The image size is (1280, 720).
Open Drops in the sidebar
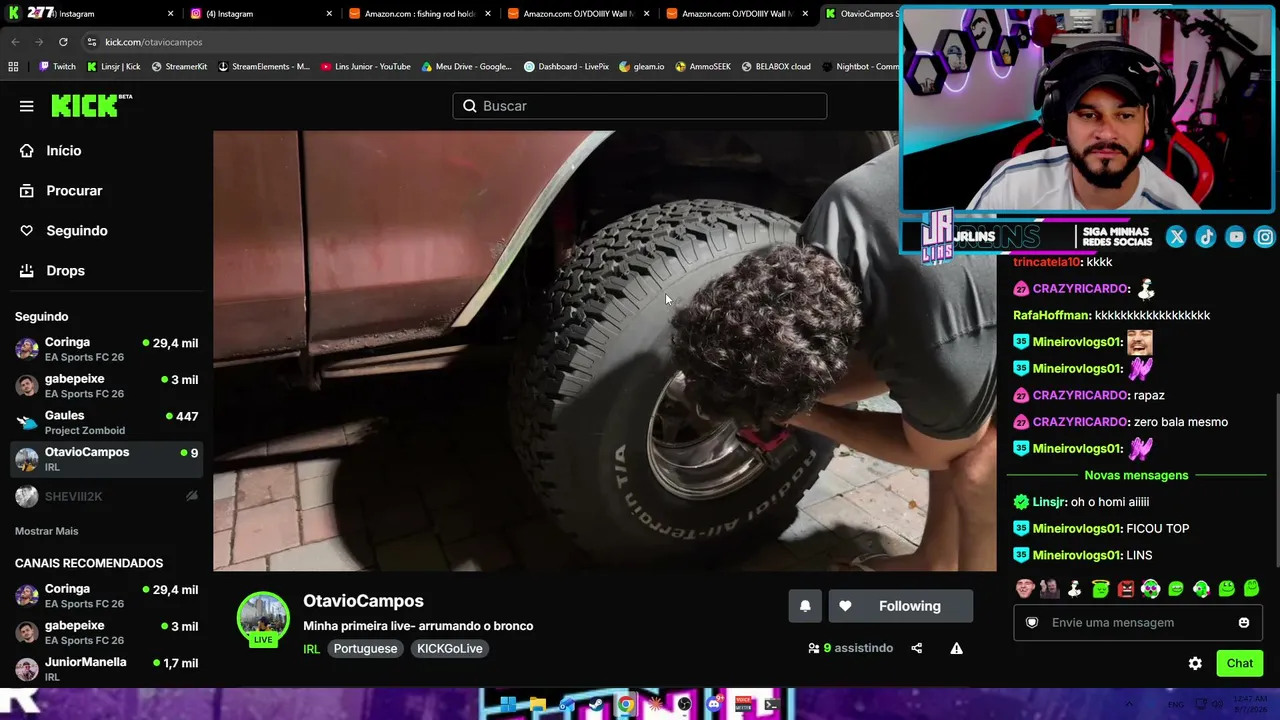(x=52, y=271)
